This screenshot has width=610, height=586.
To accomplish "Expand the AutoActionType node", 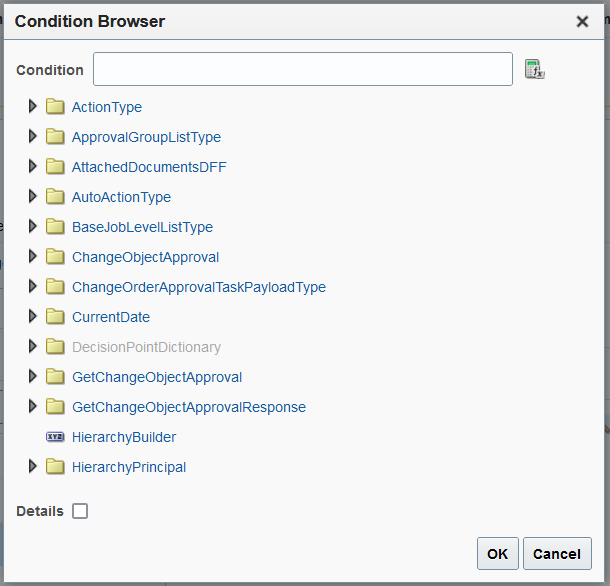I will coord(33,196).
